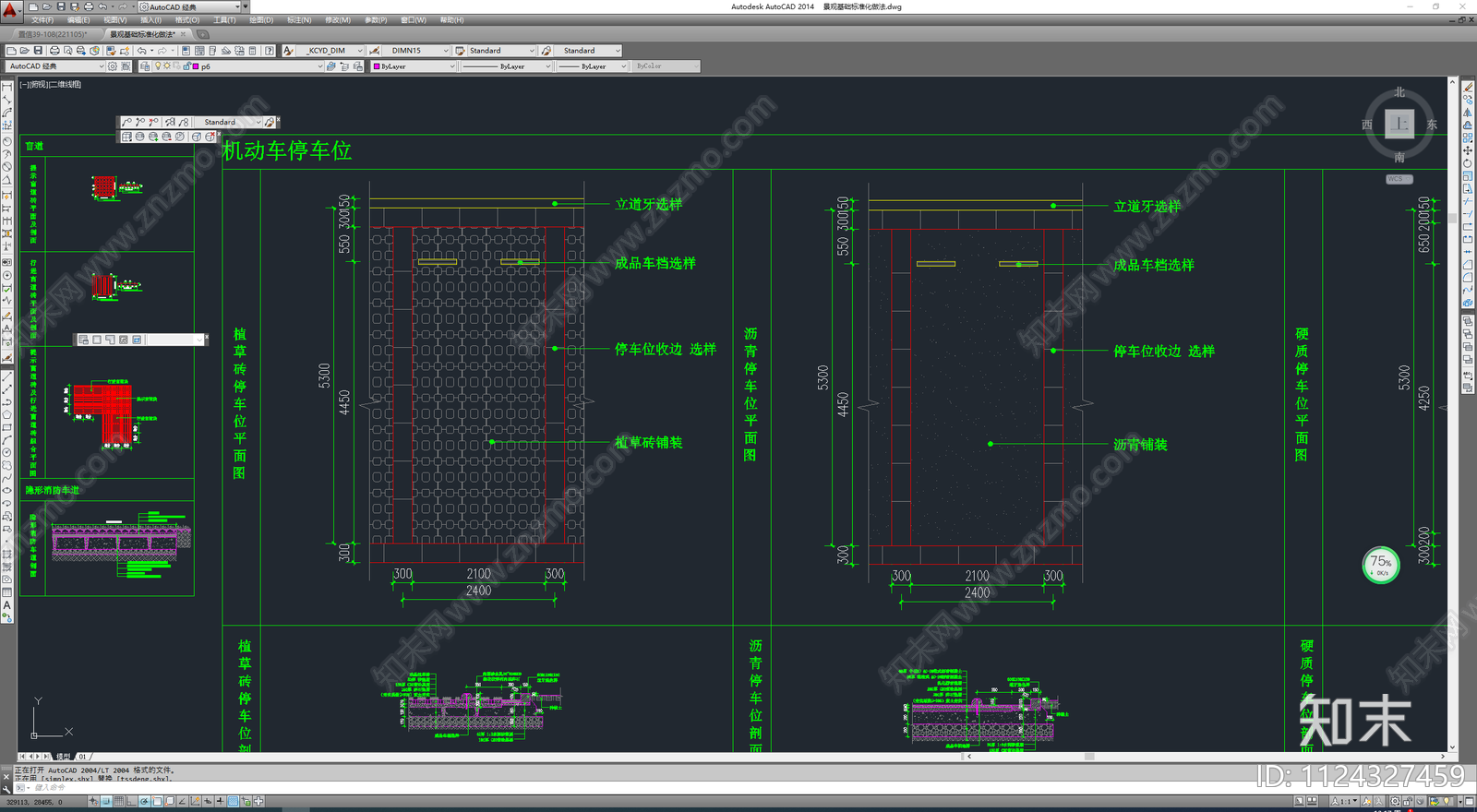Image resolution: width=1477 pixels, height=812 pixels.
Task: Click the 75% speed floating widget
Action: coord(1381,565)
